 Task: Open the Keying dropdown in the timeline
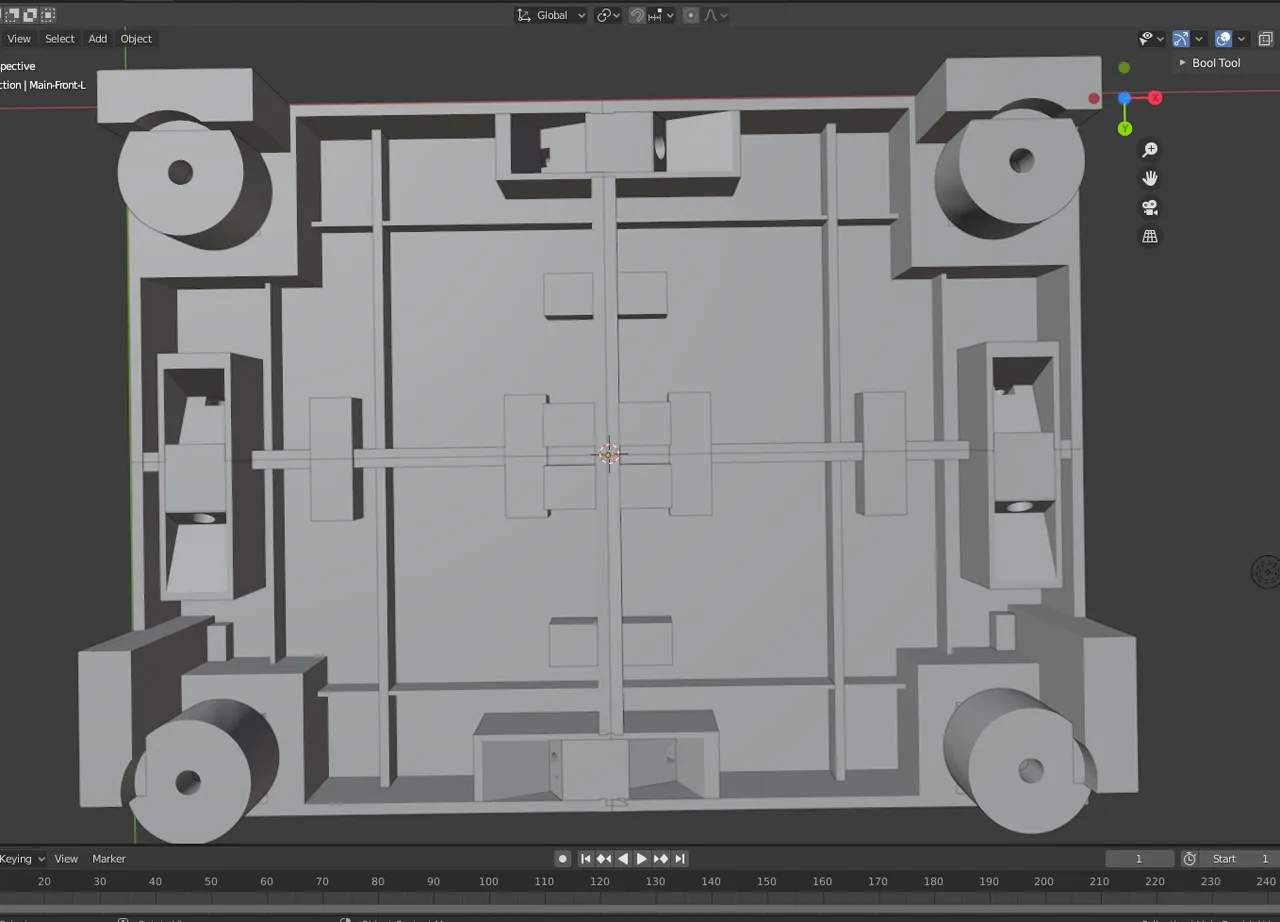pyautogui.click(x=22, y=859)
